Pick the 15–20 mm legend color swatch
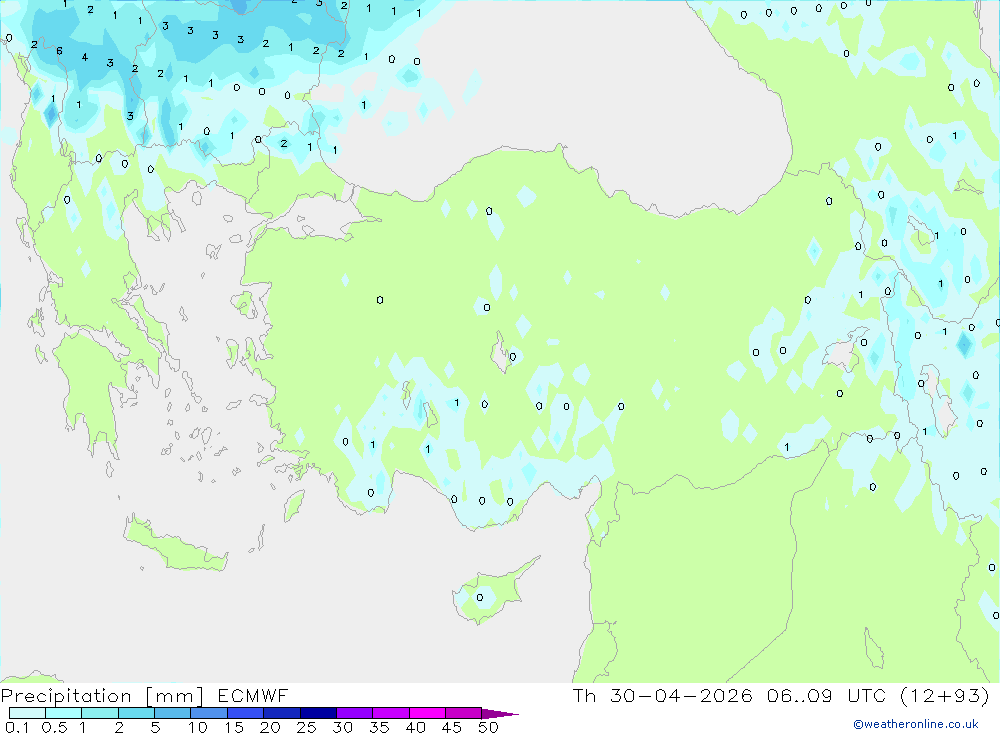 [x=246, y=713]
